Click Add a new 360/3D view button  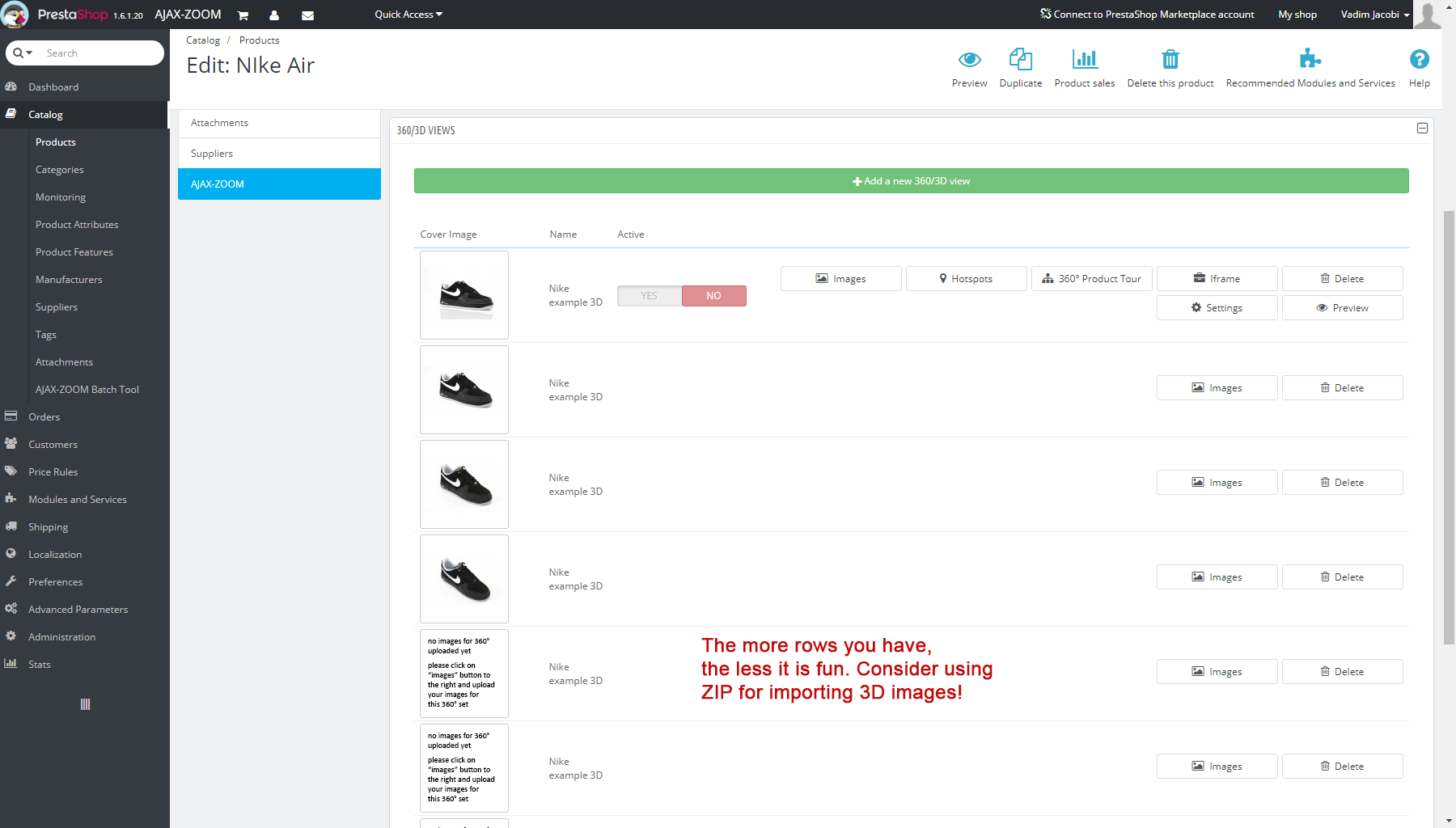(x=911, y=181)
